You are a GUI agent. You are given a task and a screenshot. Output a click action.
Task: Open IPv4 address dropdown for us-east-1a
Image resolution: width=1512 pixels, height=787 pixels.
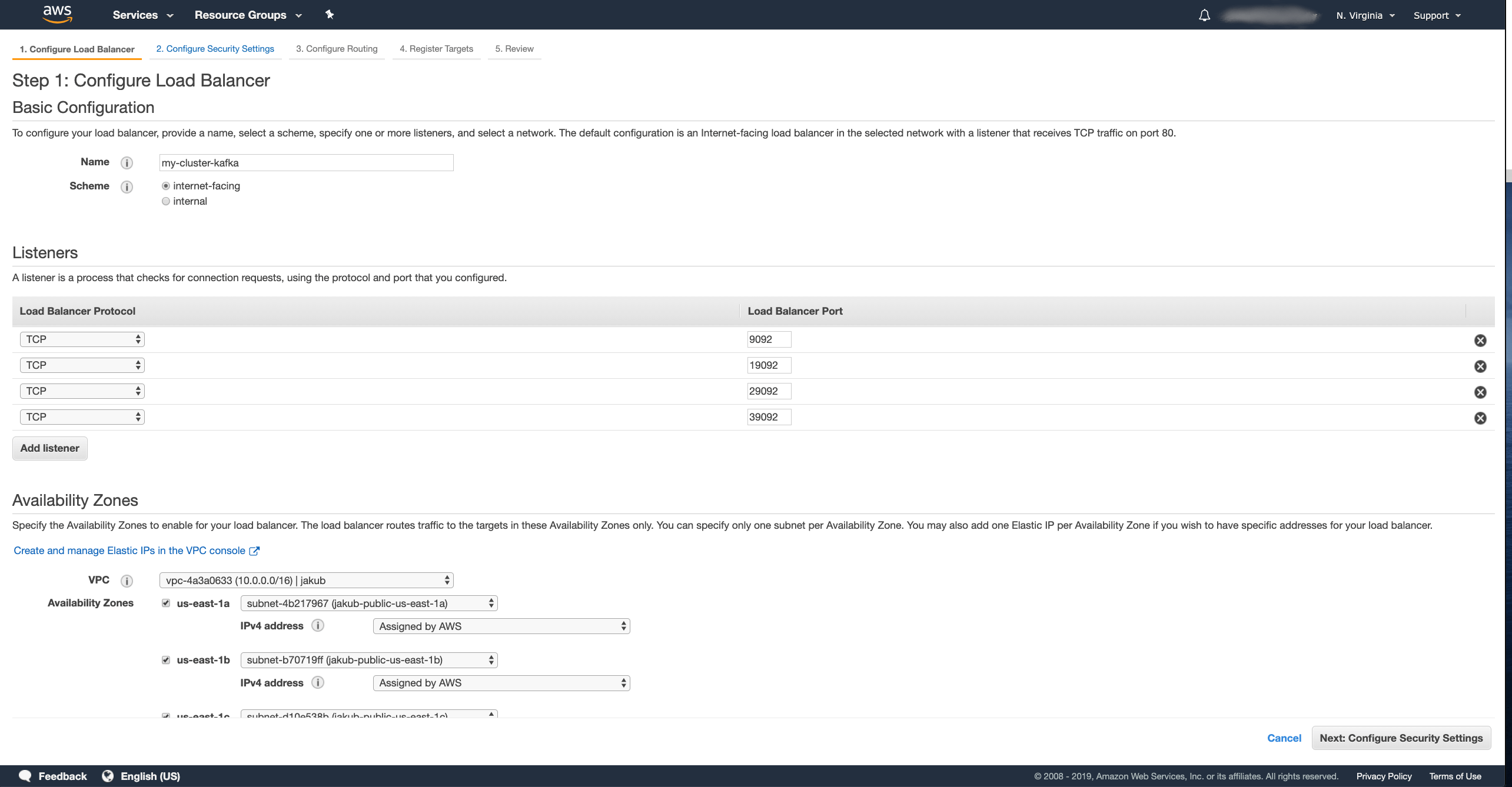point(501,626)
